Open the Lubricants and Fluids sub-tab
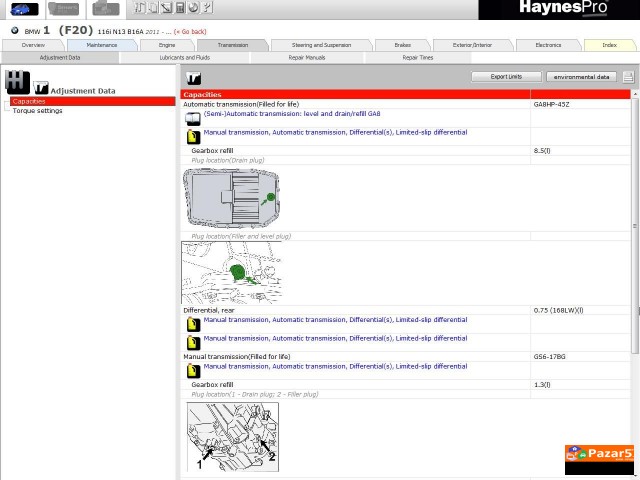The height and width of the screenshot is (480, 640). coord(184,58)
